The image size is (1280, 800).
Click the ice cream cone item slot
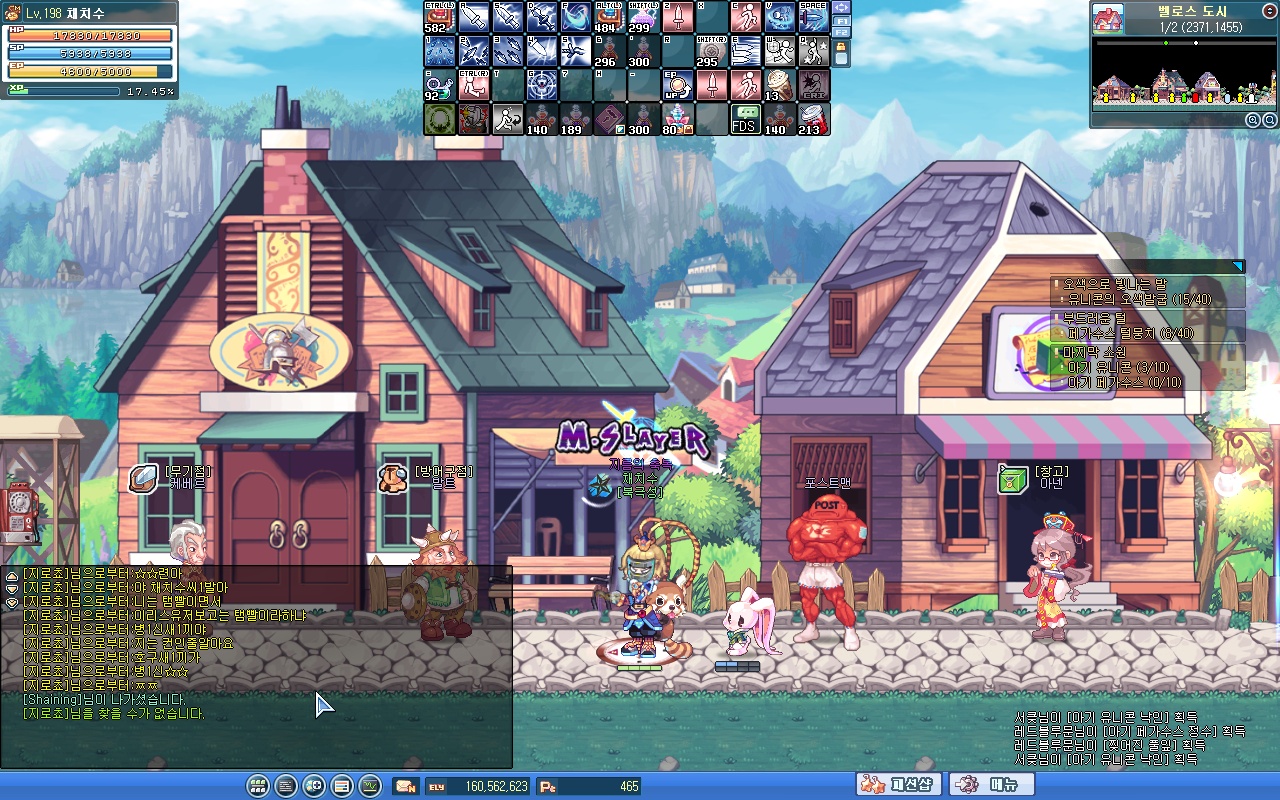(779, 85)
